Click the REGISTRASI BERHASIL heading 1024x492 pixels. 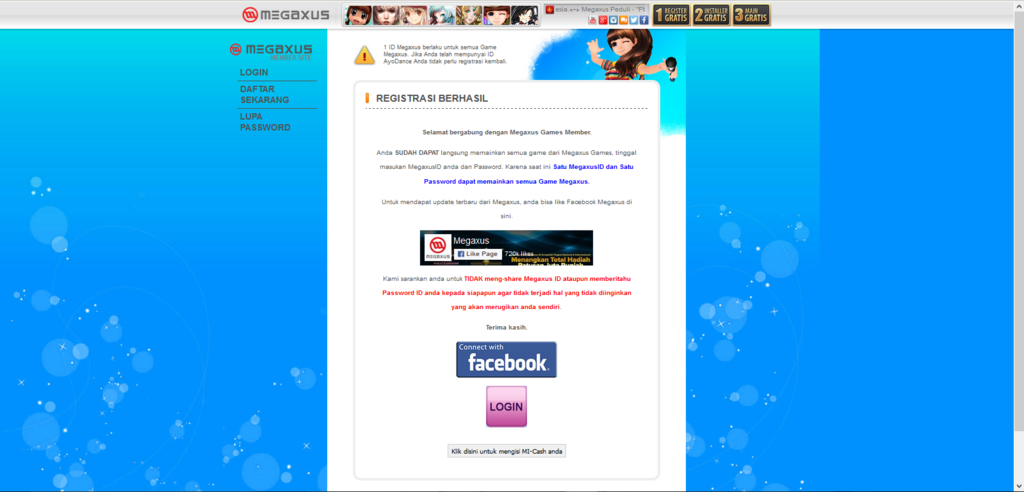click(432, 98)
